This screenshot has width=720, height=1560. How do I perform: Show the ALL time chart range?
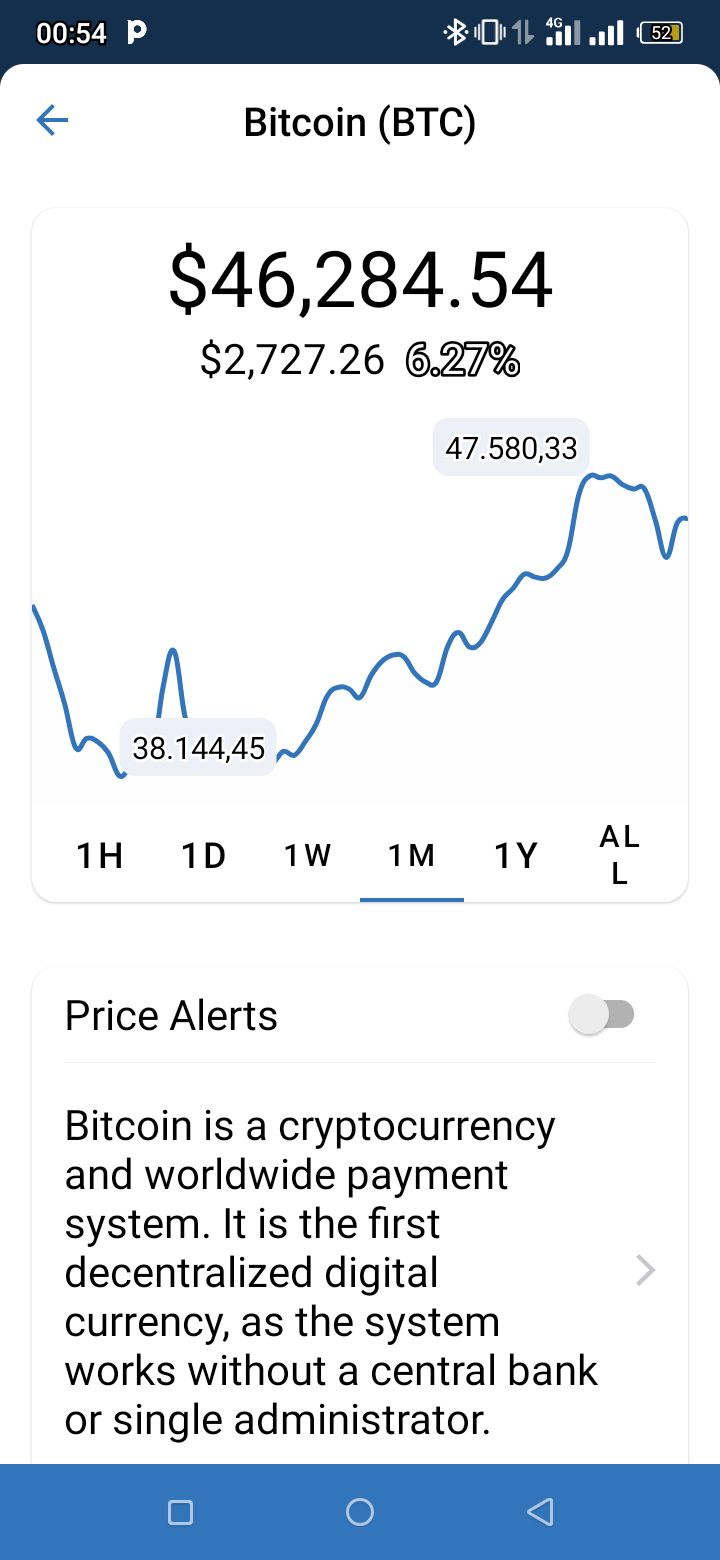pos(620,856)
